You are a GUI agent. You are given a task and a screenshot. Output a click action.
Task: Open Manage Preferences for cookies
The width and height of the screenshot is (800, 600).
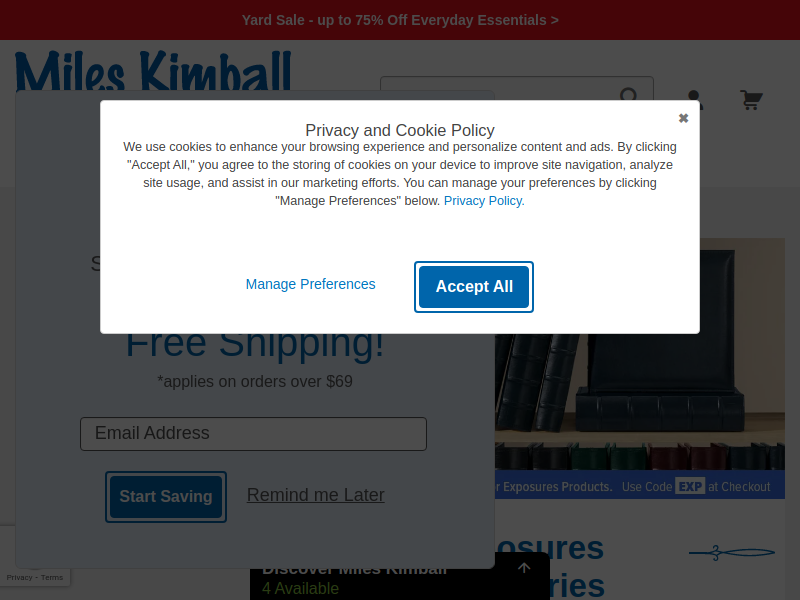tap(310, 284)
